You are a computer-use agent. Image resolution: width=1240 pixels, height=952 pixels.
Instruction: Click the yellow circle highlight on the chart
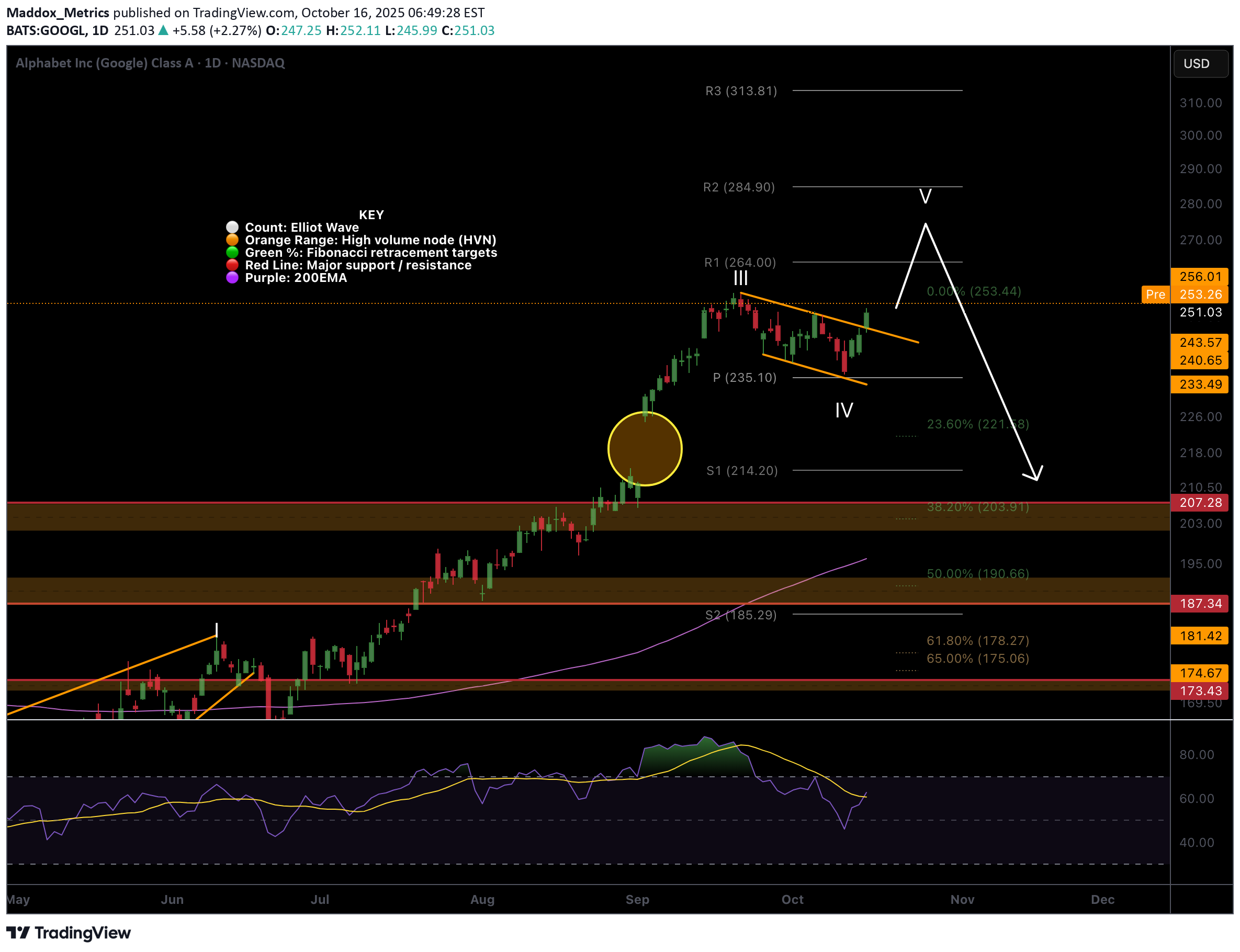click(x=645, y=449)
